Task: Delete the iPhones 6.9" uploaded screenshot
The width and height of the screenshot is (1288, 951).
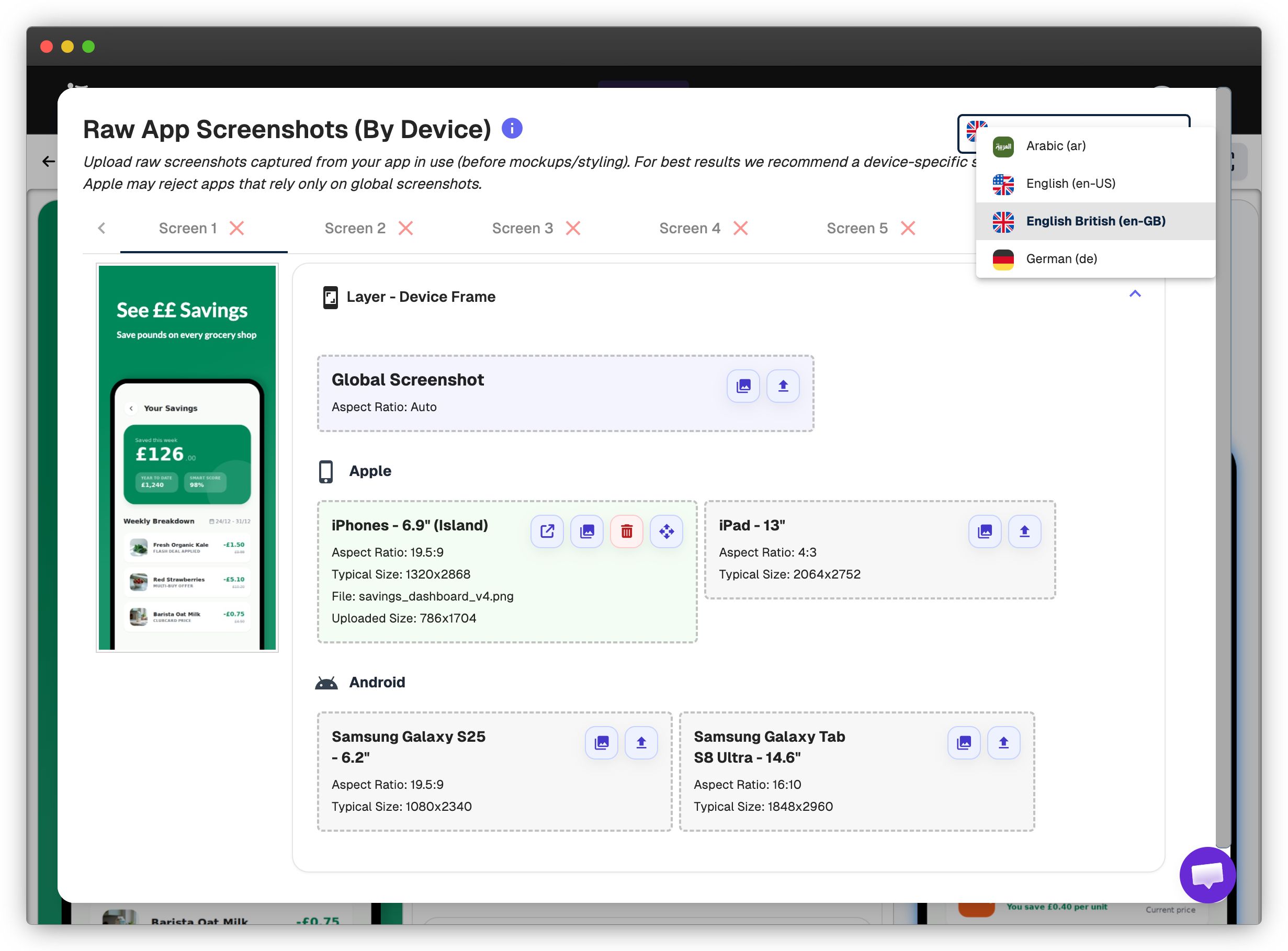Action: pyautogui.click(x=626, y=531)
